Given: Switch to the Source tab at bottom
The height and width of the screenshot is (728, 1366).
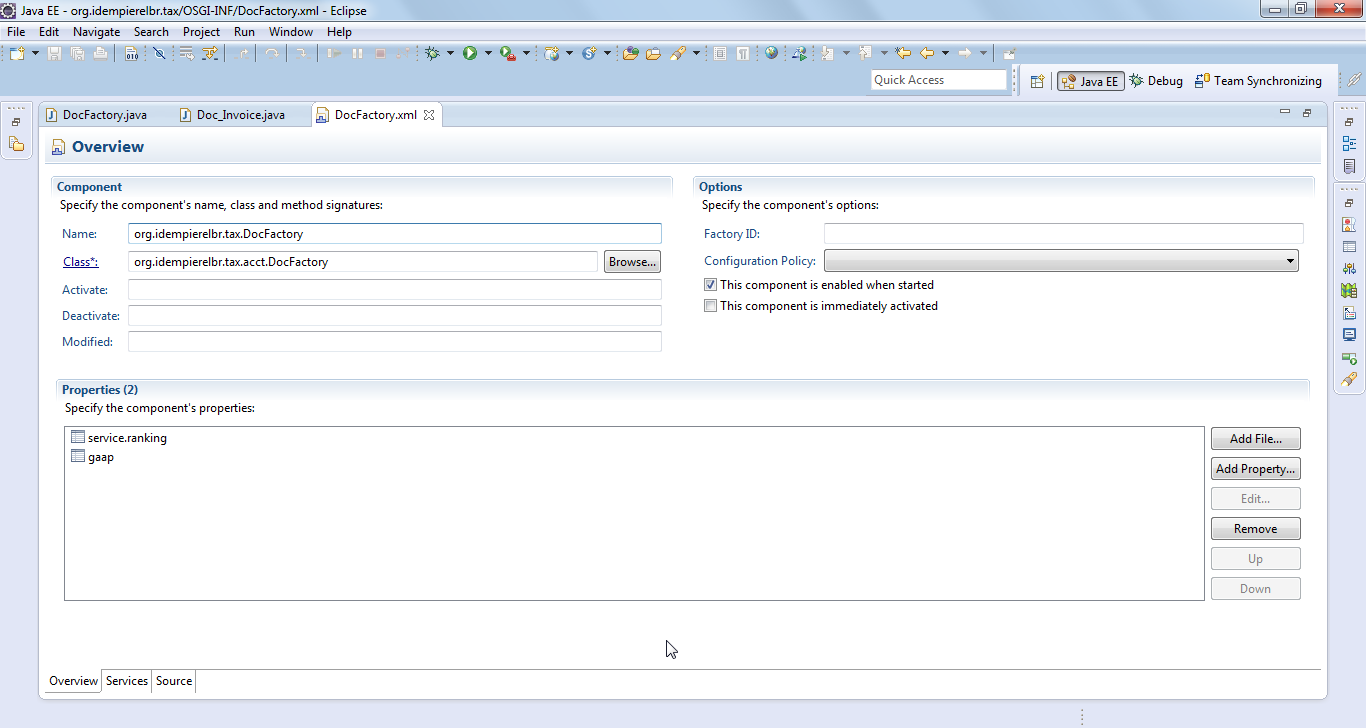Looking at the screenshot, I should coord(174,681).
